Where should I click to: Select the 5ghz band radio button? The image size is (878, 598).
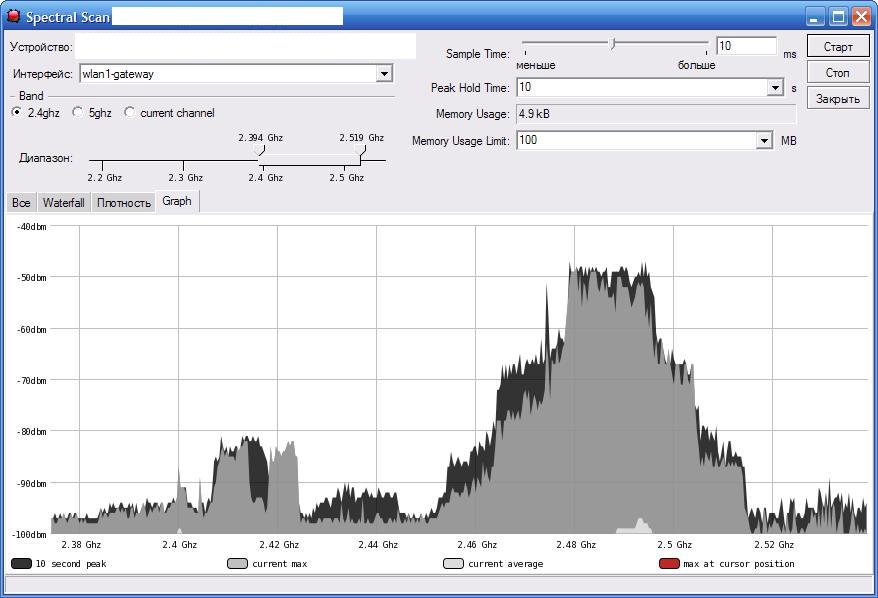pyautogui.click(x=78, y=113)
